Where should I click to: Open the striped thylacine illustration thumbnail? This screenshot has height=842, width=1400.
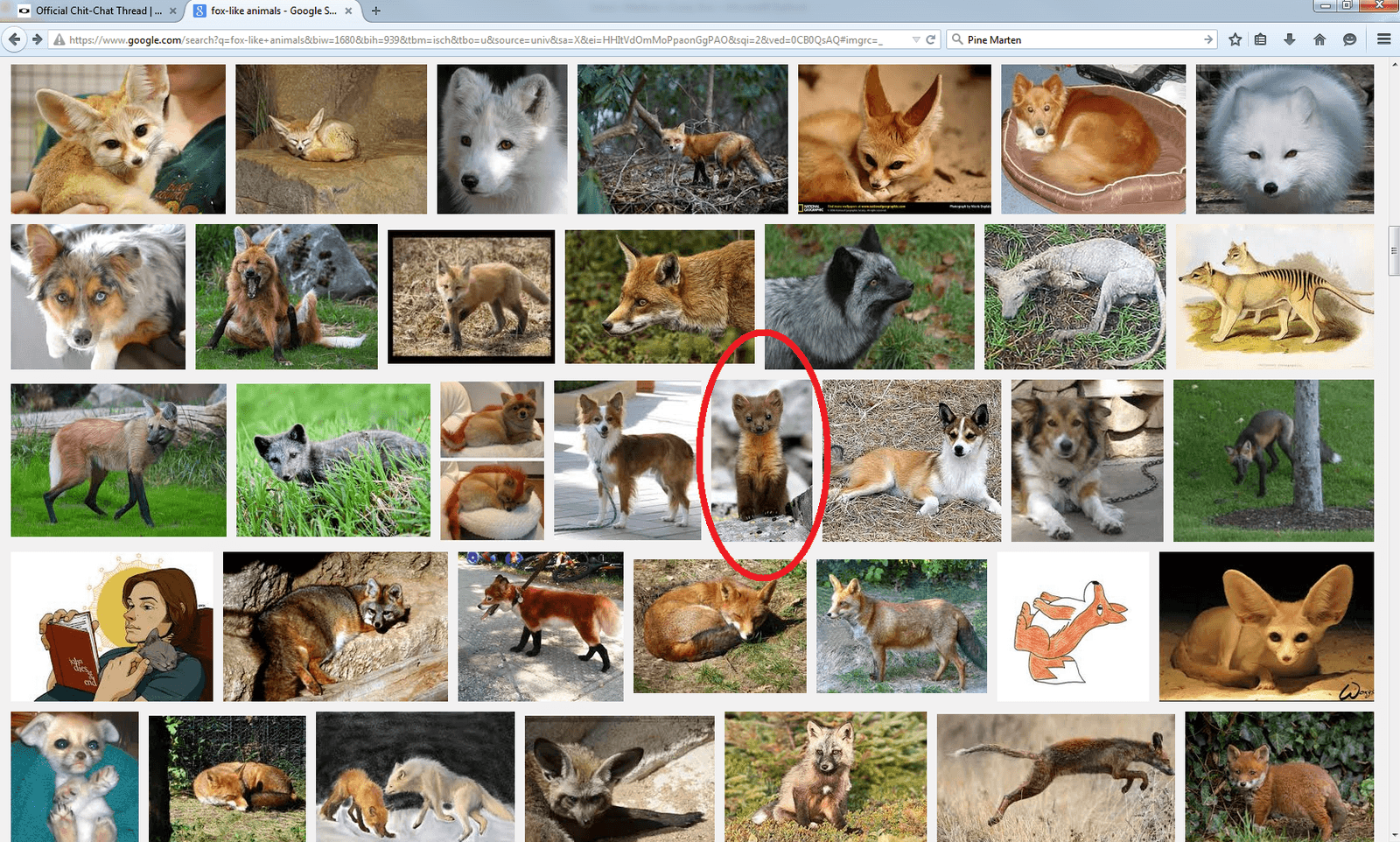click(1274, 296)
